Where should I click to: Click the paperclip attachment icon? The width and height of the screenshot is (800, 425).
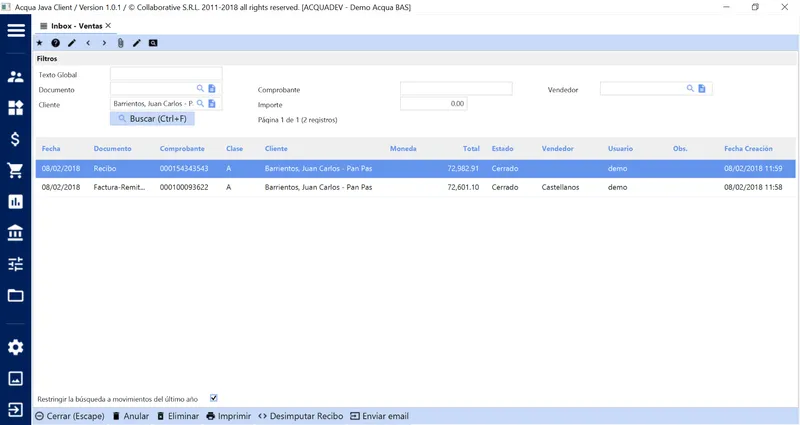tap(120, 43)
